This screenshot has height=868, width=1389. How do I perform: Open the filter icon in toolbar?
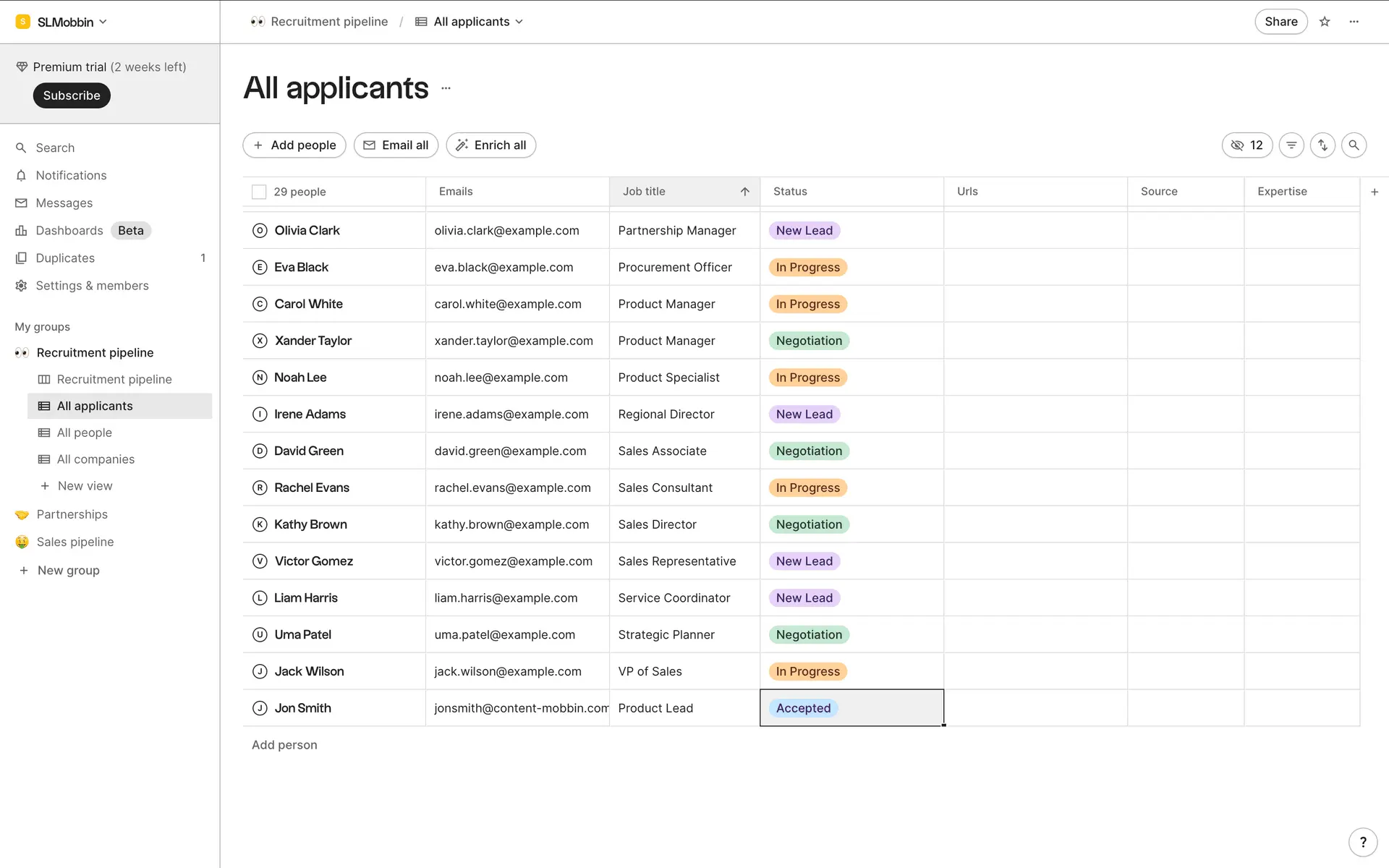1291,145
